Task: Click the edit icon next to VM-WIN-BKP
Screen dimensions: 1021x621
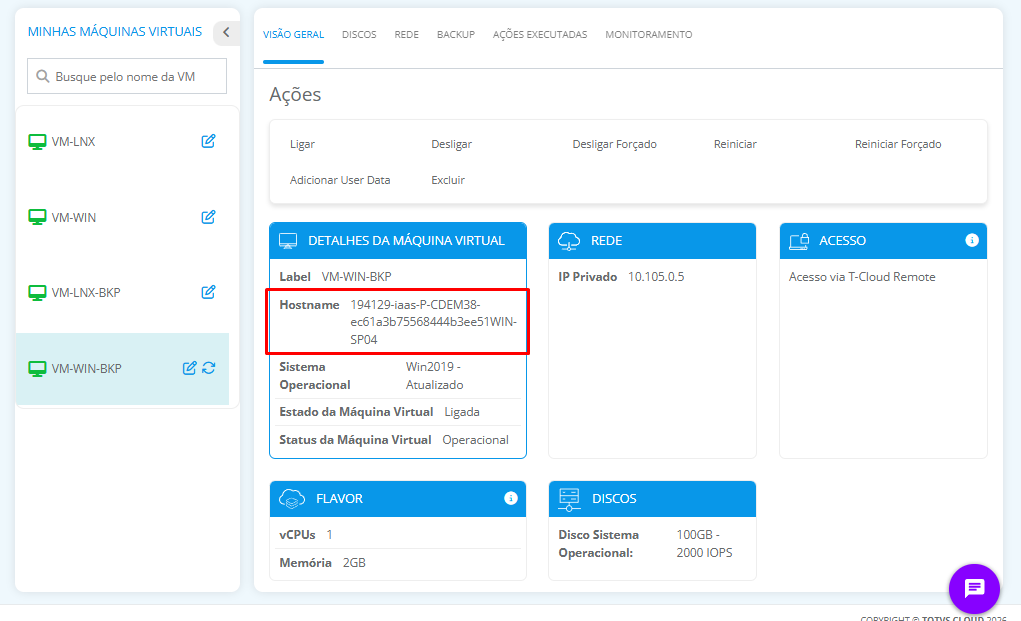Action: (x=189, y=368)
